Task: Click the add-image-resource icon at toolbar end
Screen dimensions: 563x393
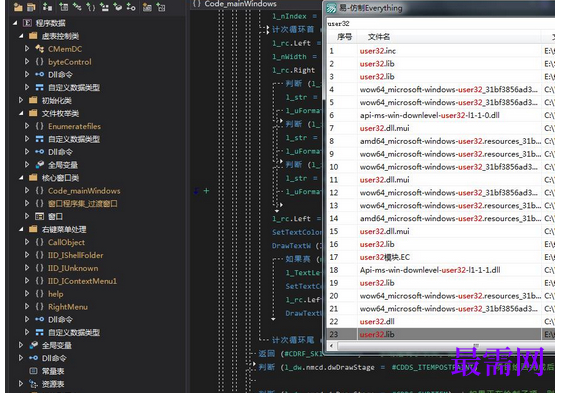Action: [161, 7]
